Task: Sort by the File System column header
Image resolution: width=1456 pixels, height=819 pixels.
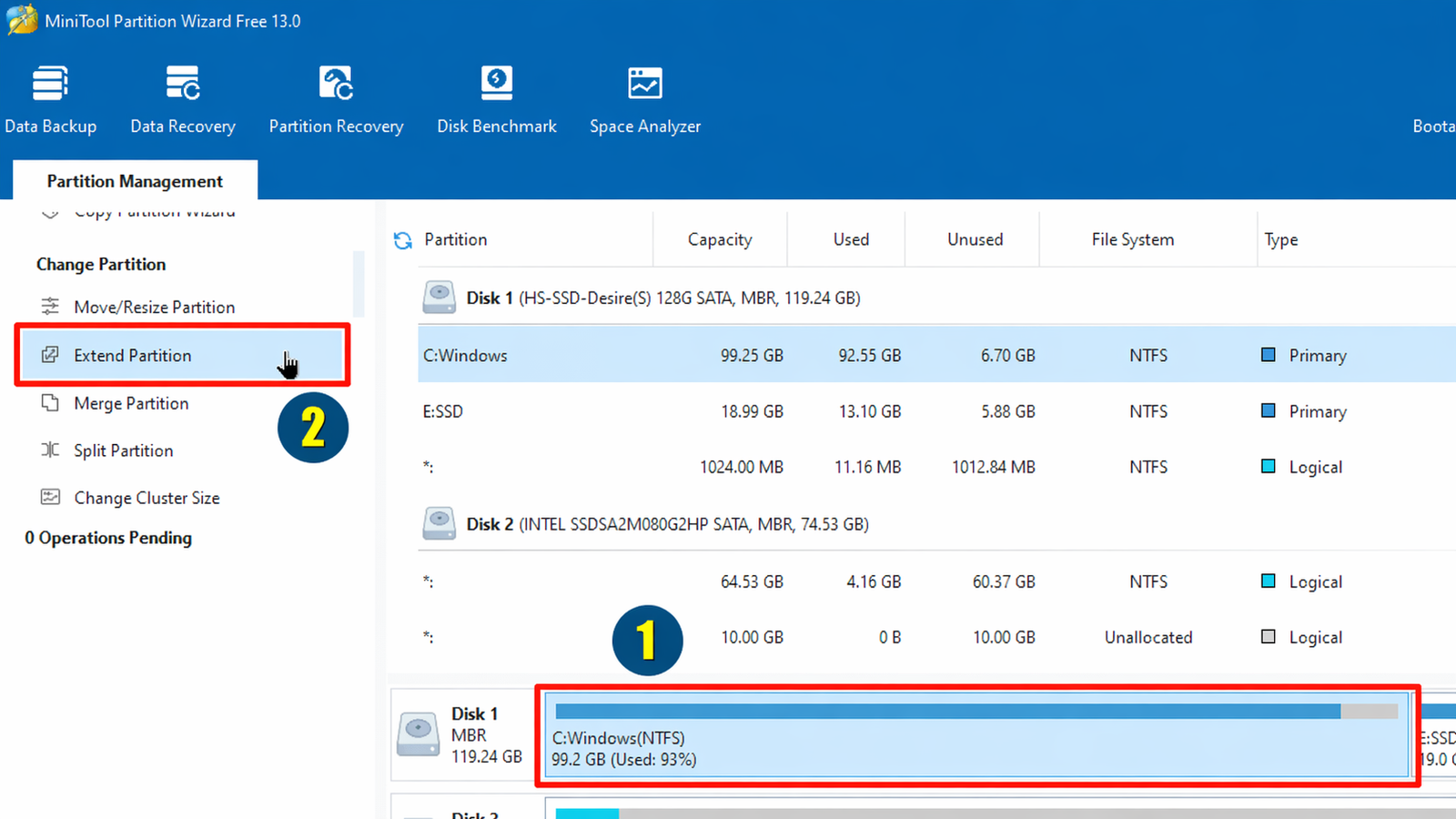Action: 1133,239
